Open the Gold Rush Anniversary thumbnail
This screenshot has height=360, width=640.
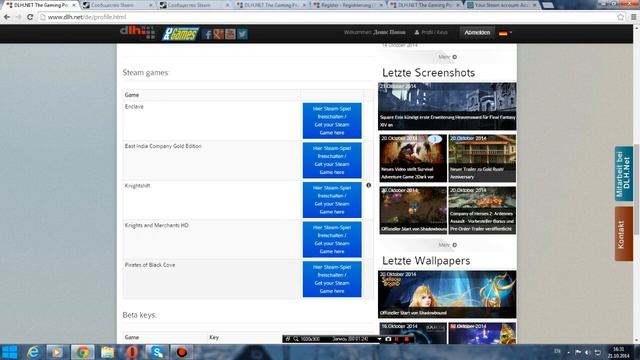click(482, 158)
